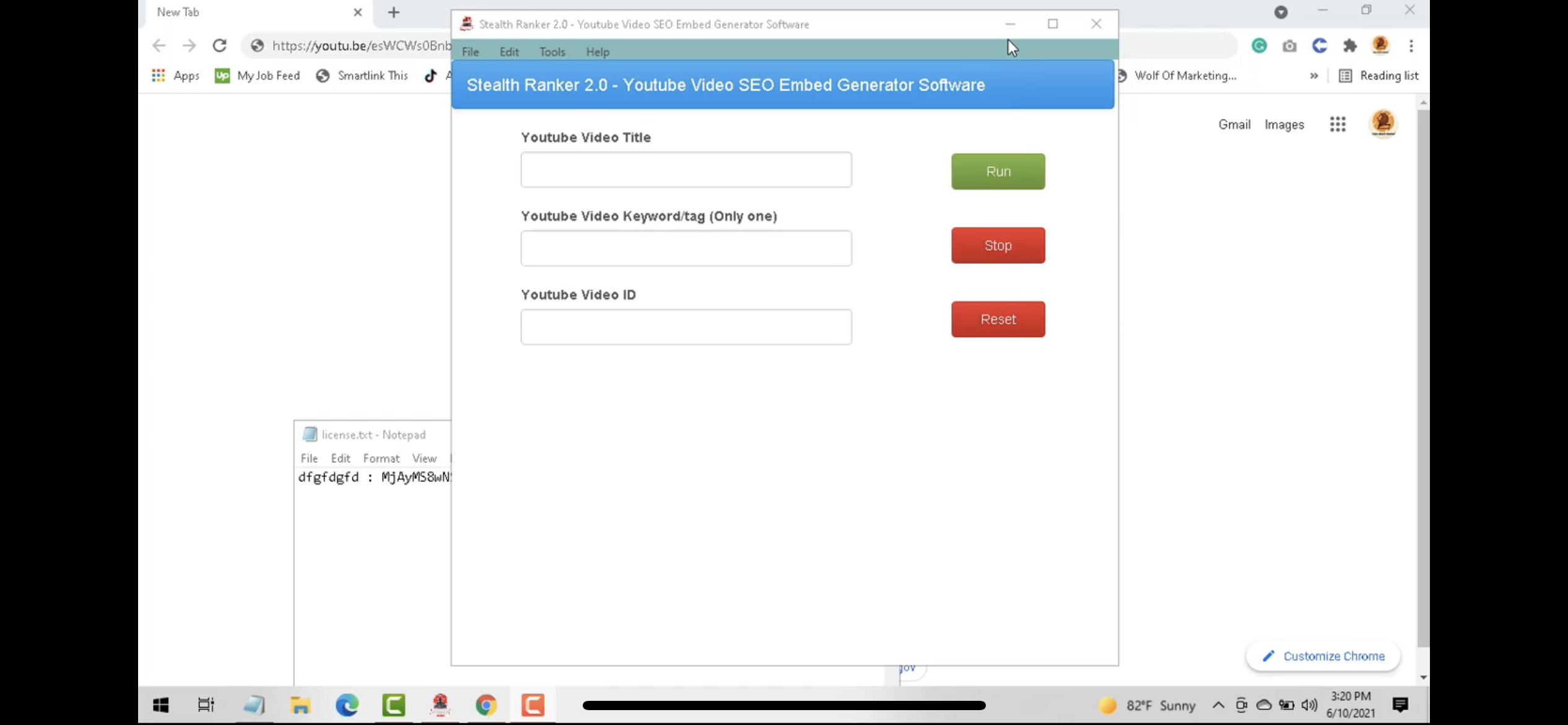Click the Chrome reload page icon
This screenshot has width=1568, height=725.
[x=219, y=46]
